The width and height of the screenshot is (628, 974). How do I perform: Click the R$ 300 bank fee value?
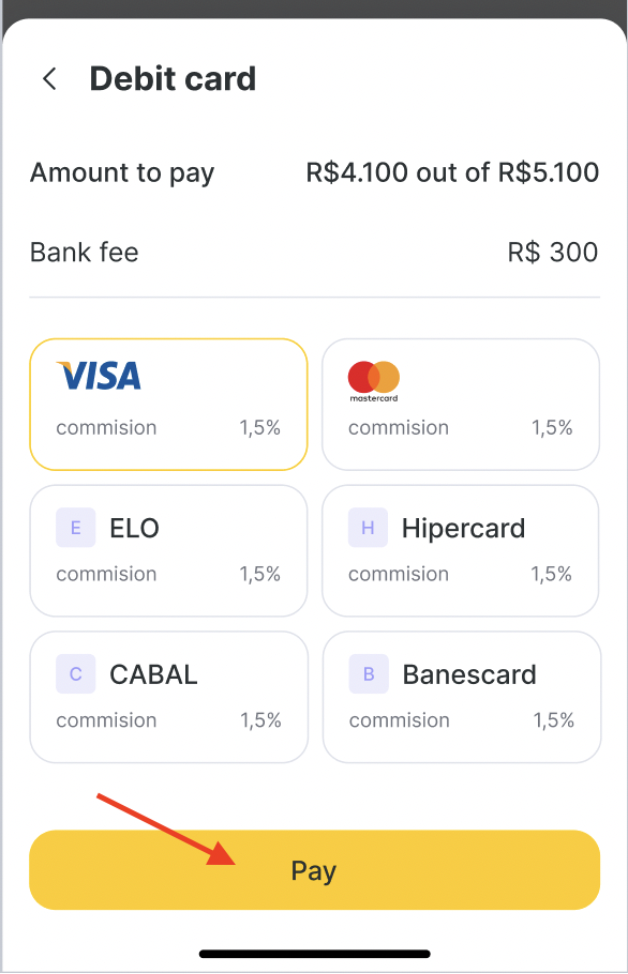click(x=553, y=252)
